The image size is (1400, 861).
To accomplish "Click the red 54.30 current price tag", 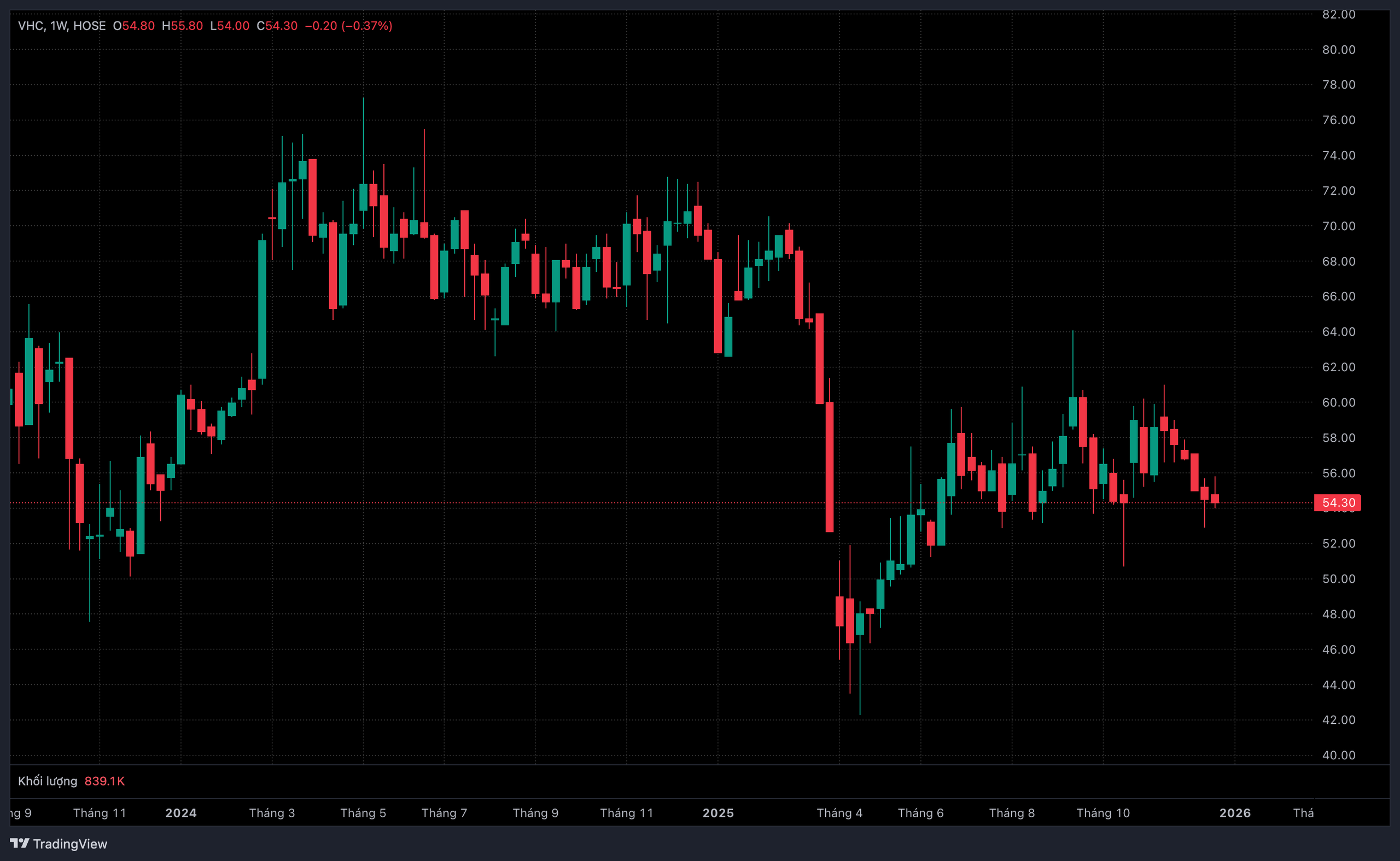I will coord(1338,502).
